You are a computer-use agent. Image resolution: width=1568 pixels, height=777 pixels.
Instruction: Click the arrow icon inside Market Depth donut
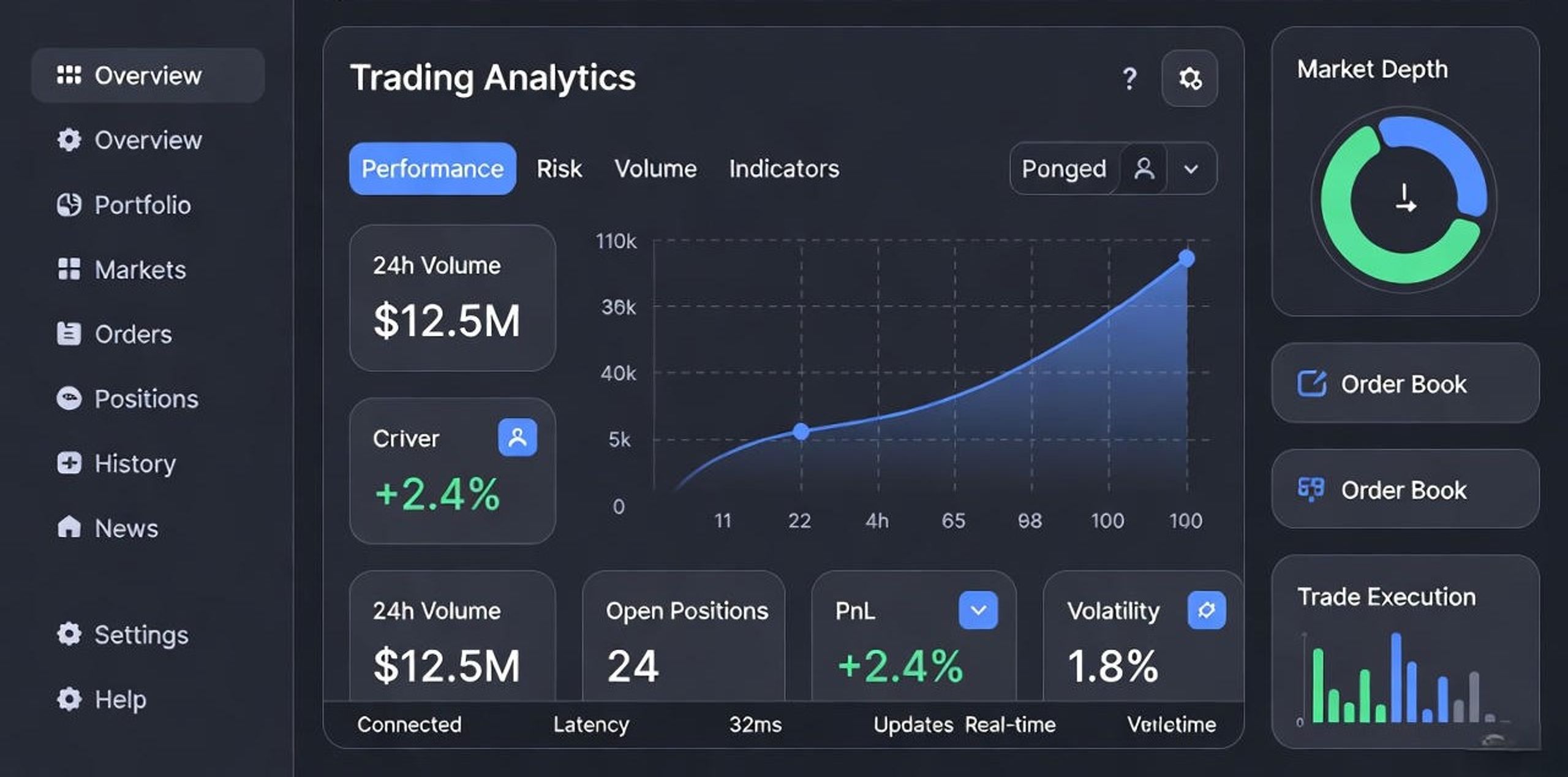point(1406,199)
